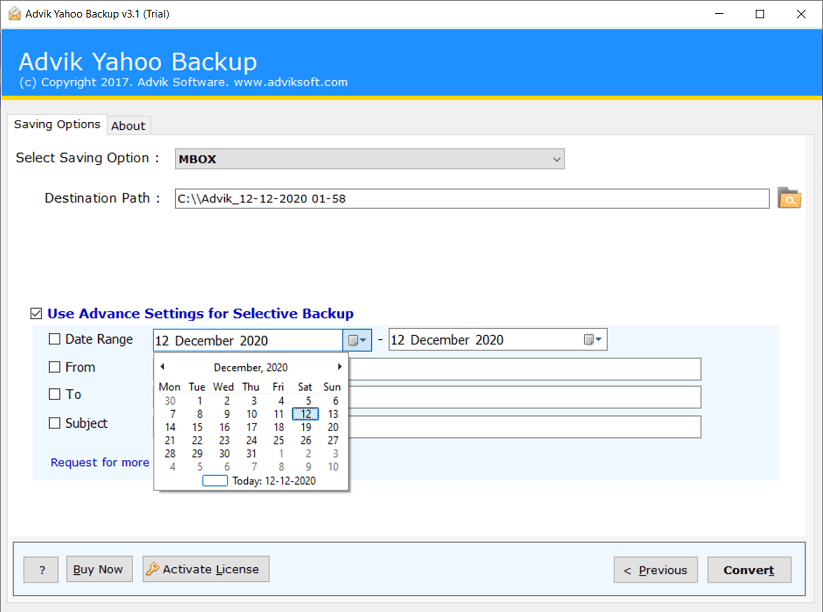Enable the Subject filter checkbox
Image resolution: width=823 pixels, height=612 pixels.
tap(55, 423)
